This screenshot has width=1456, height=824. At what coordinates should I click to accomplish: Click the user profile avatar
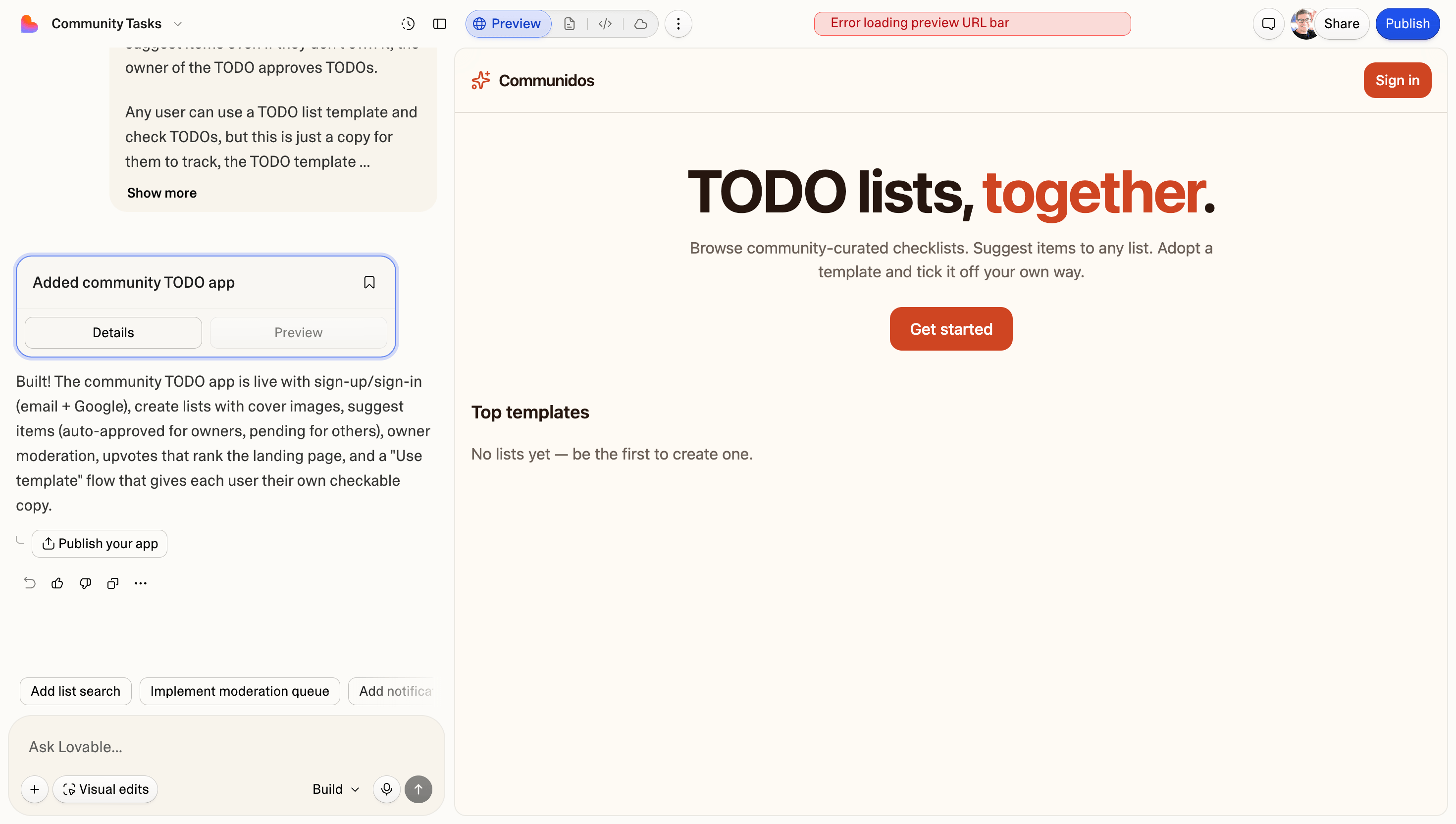pos(1304,24)
